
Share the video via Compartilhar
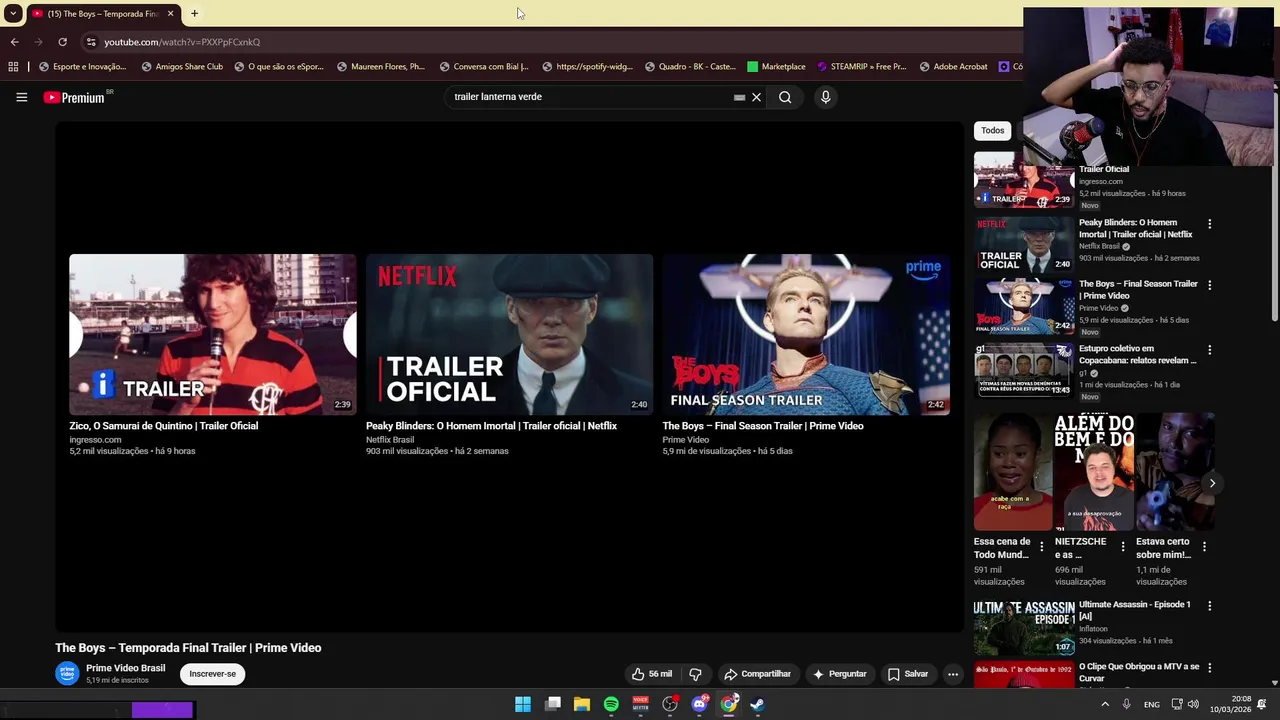(x=757, y=674)
